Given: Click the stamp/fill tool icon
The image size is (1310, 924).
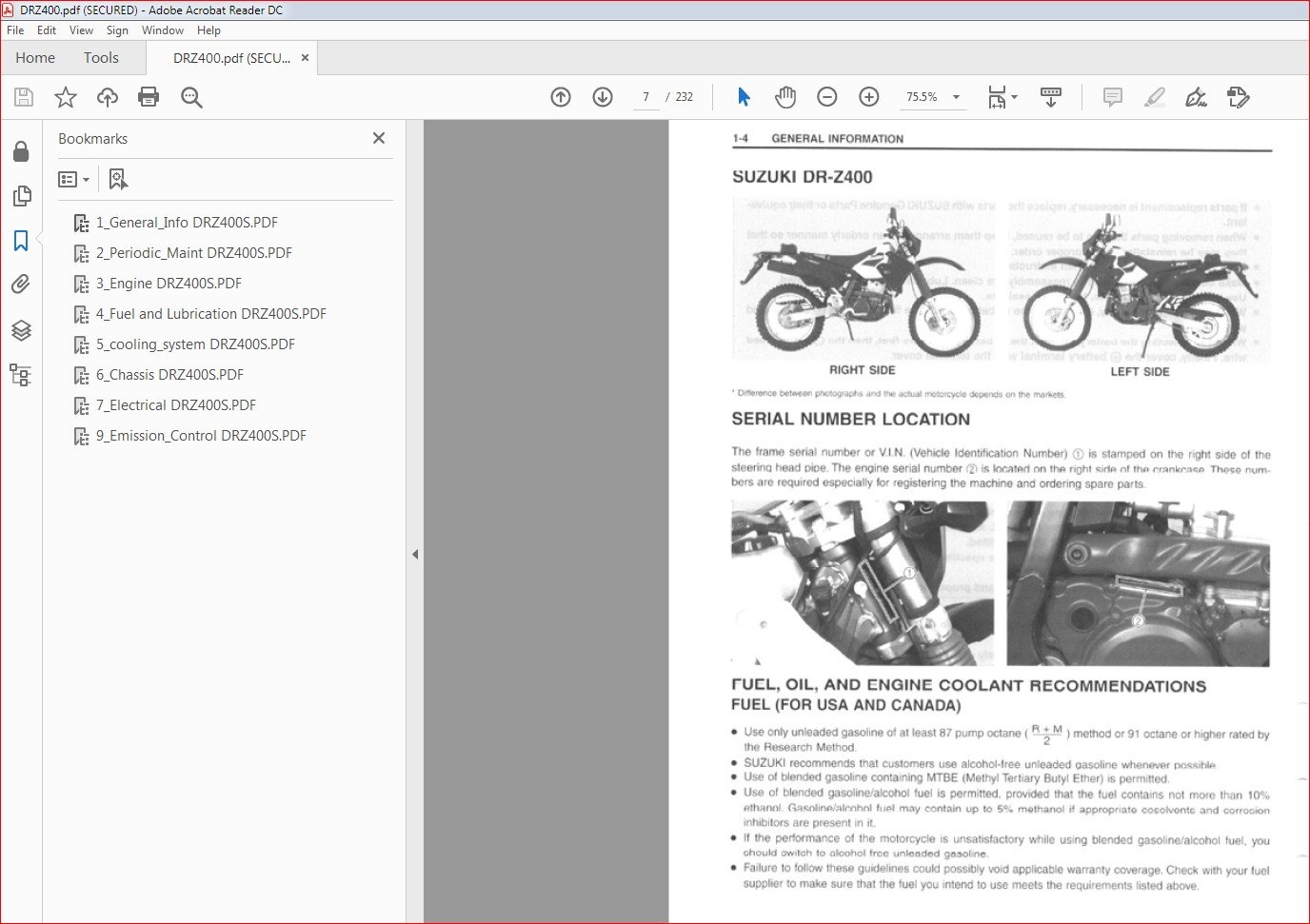Looking at the screenshot, I should click(x=1239, y=97).
